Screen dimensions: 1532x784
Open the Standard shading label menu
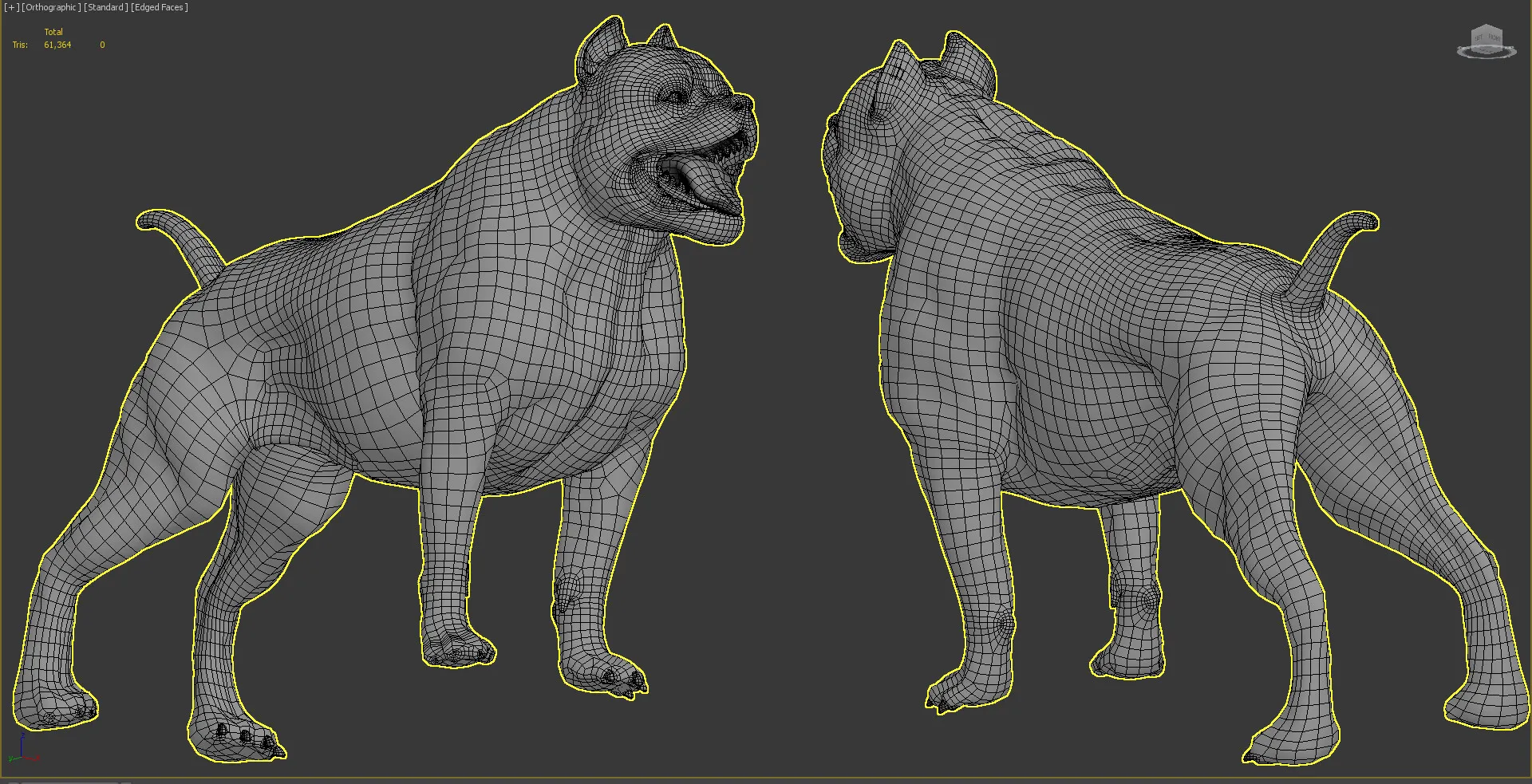(x=105, y=7)
